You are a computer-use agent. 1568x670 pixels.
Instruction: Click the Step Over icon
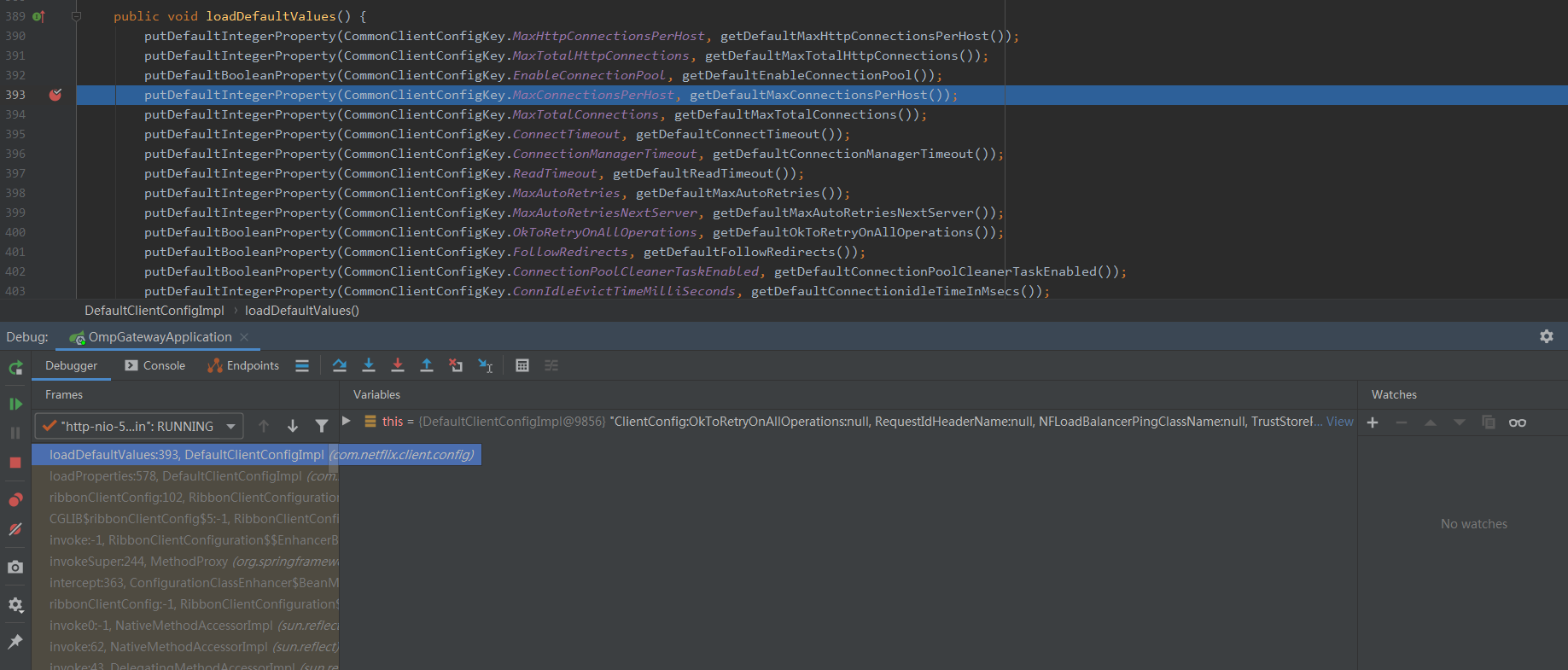pos(340,365)
